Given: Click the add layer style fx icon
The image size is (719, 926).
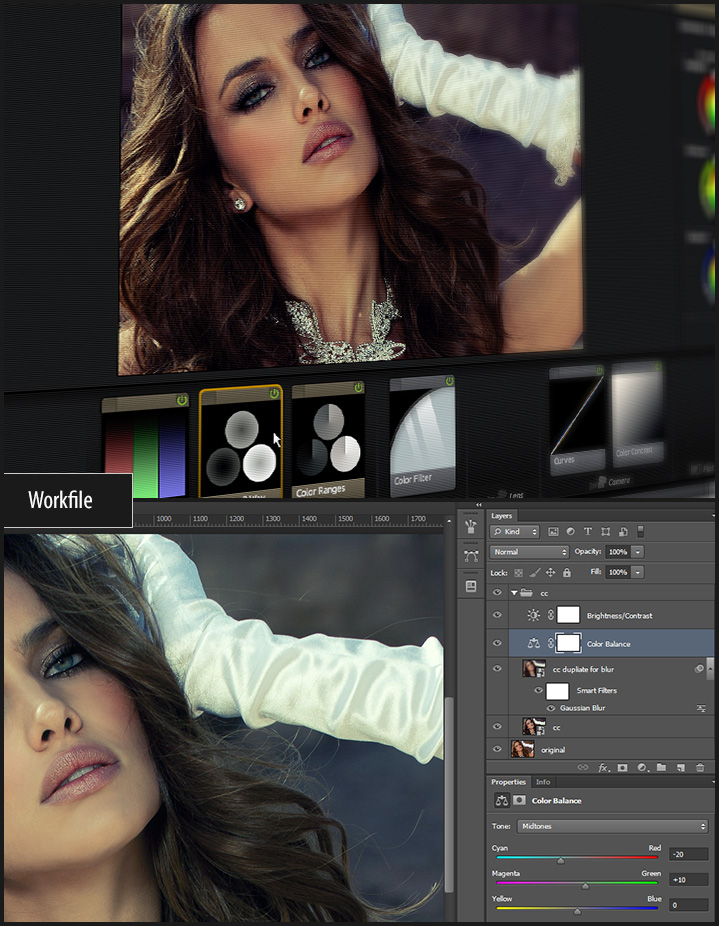Looking at the screenshot, I should (x=603, y=767).
